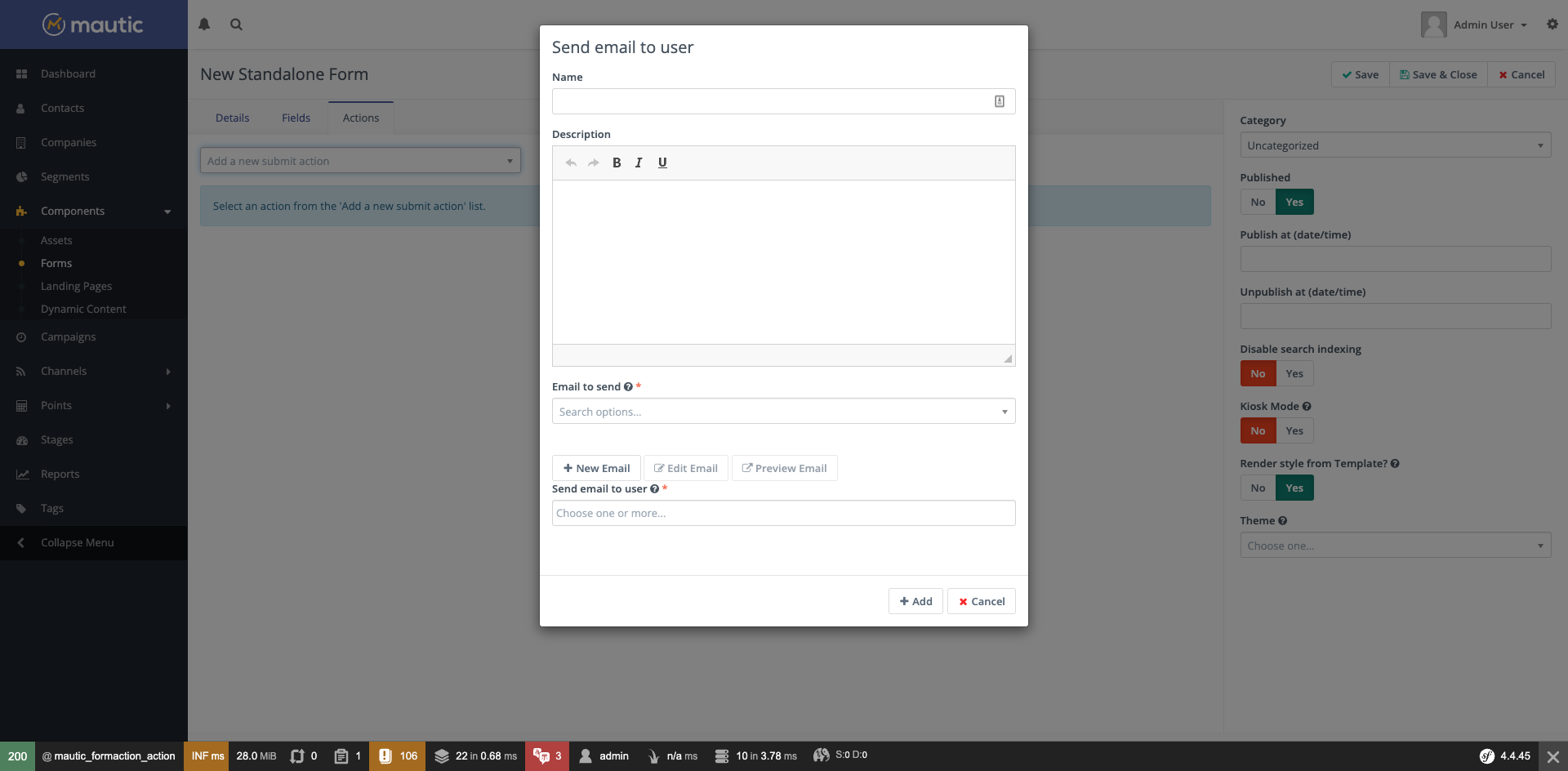
Task: Open the Details tab
Action: pyautogui.click(x=233, y=117)
